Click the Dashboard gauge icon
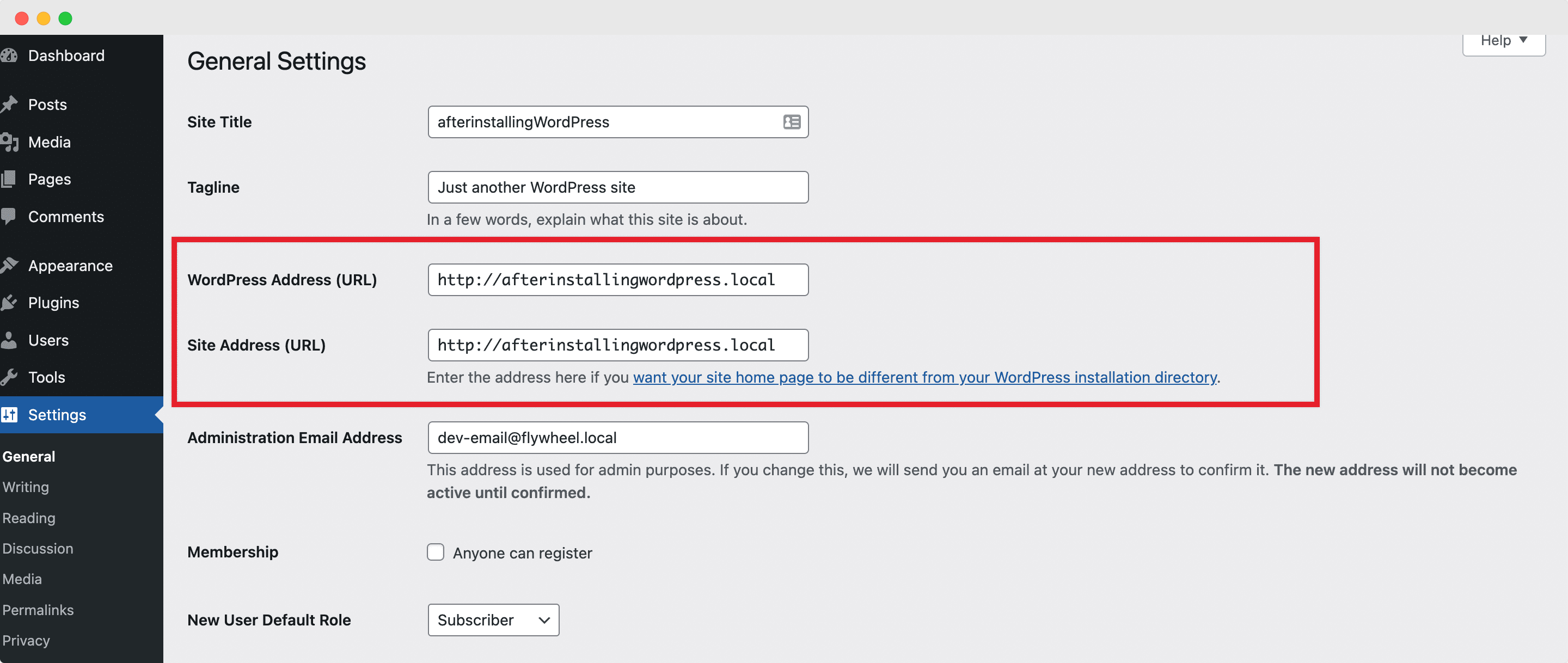The width and height of the screenshot is (1568, 663). point(9,56)
